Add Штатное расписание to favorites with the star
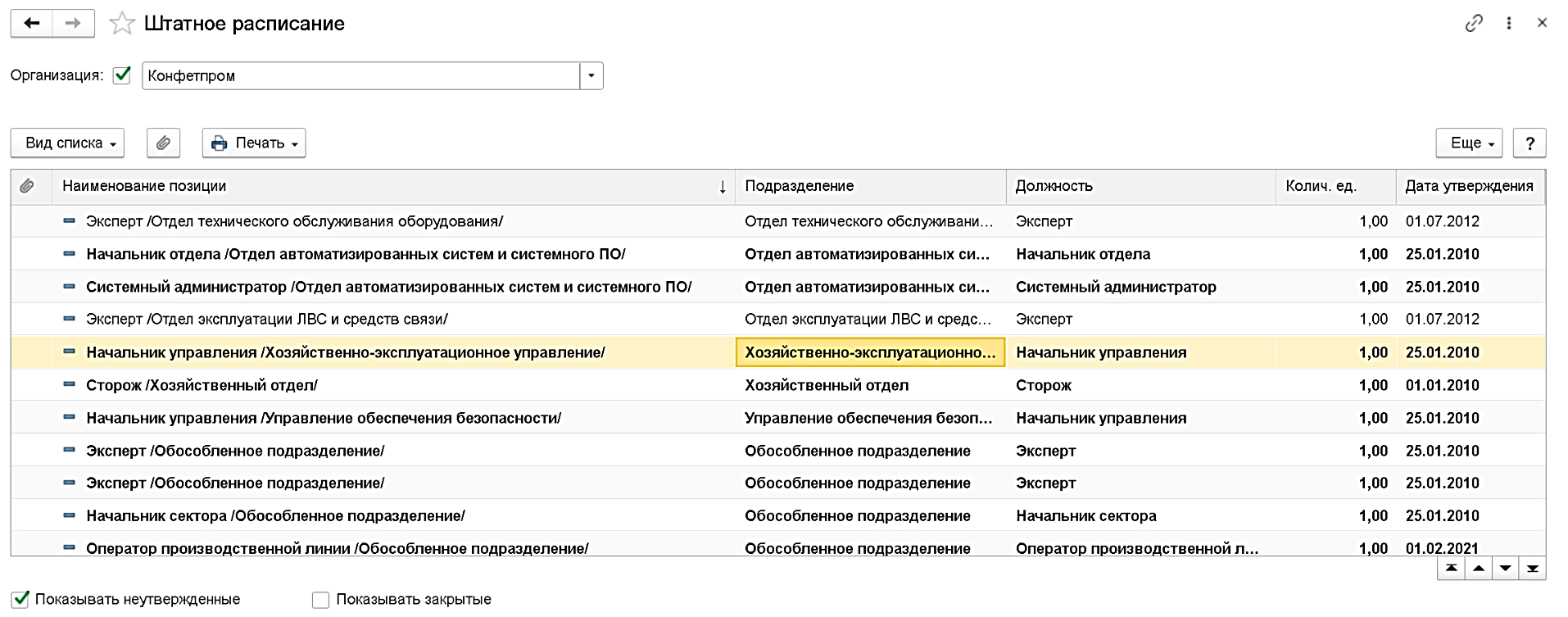 point(122,23)
